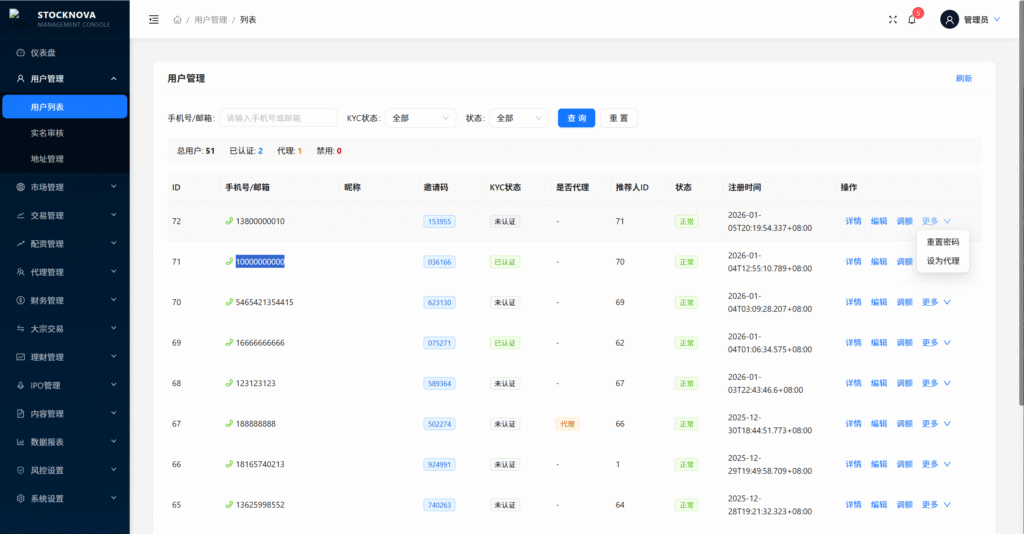Open the KYC状态 filter dropdown
1024x534 pixels.
[421, 118]
